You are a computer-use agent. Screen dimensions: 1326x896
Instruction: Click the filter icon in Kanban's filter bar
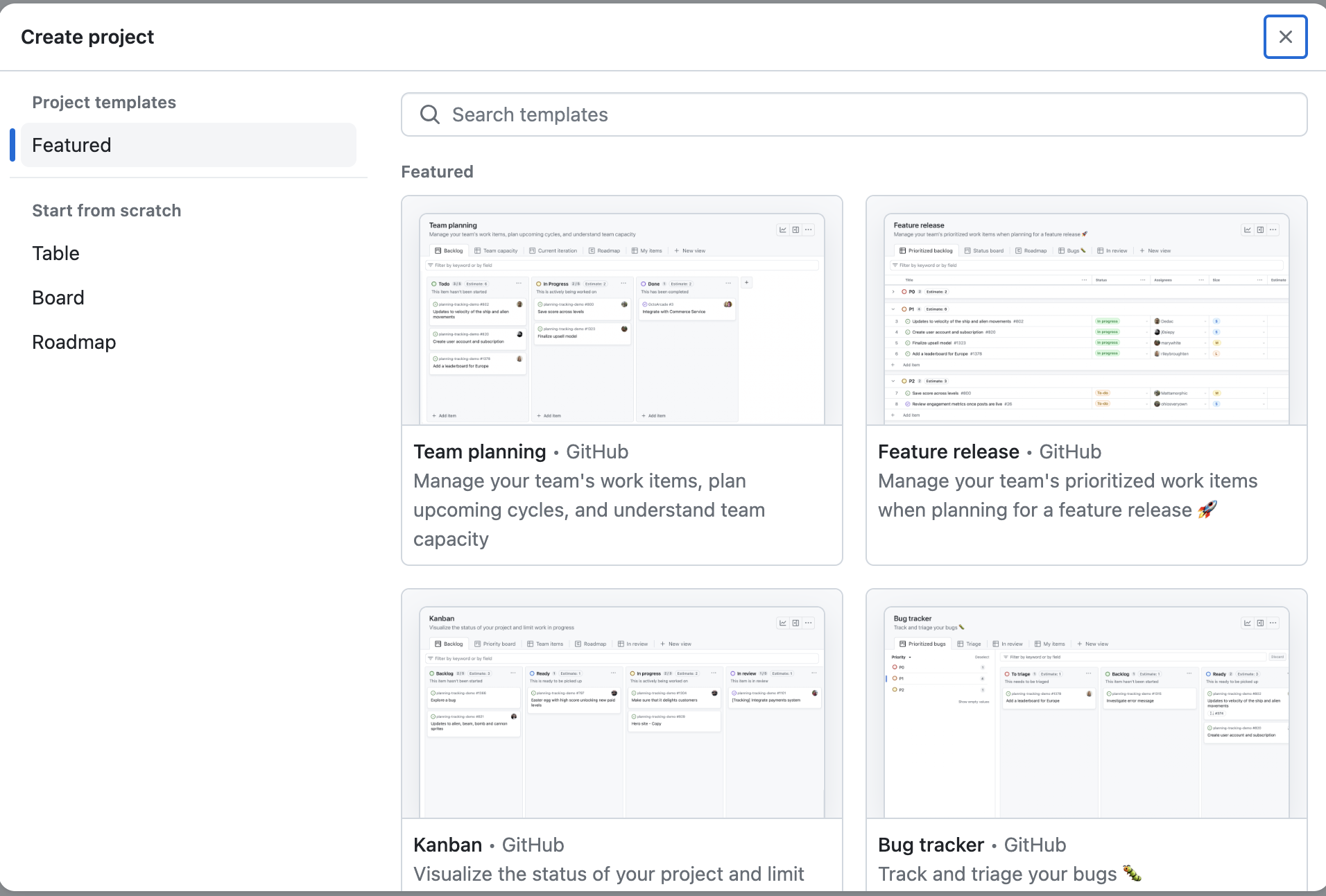pos(430,659)
